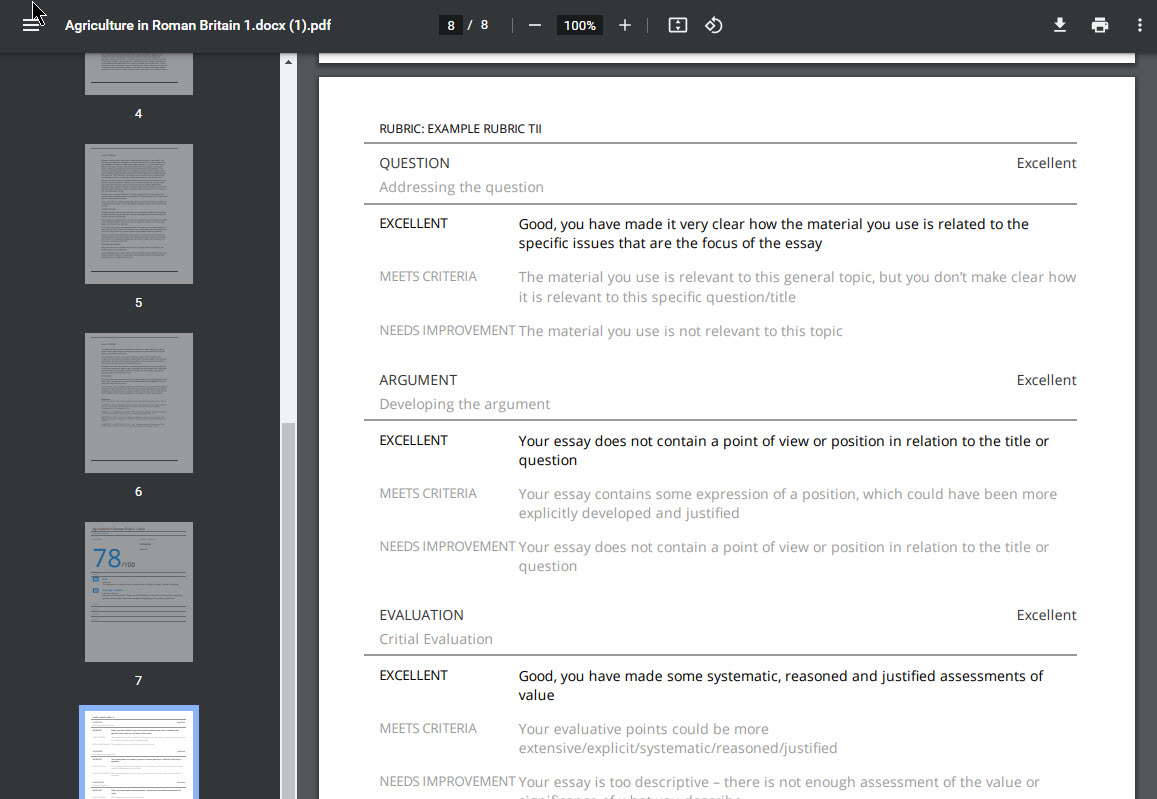
Task: Zoom out using the minus icon
Action: tap(535, 25)
